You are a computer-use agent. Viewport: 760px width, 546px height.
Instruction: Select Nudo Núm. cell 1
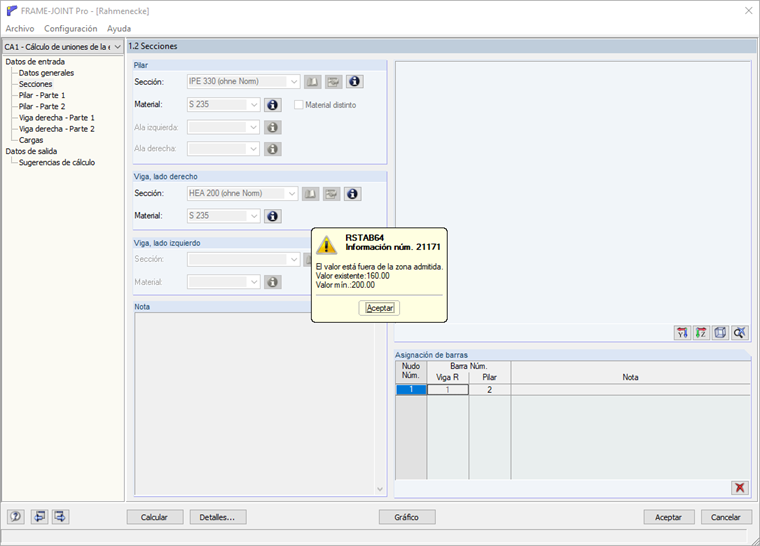pos(411,389)
